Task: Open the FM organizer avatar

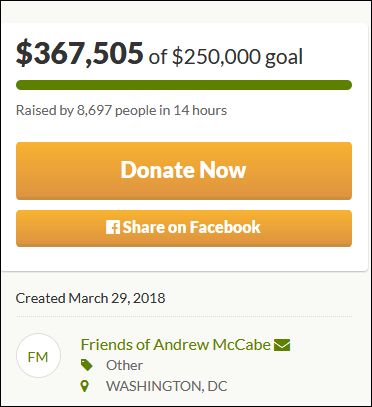Action: [38, 356]
